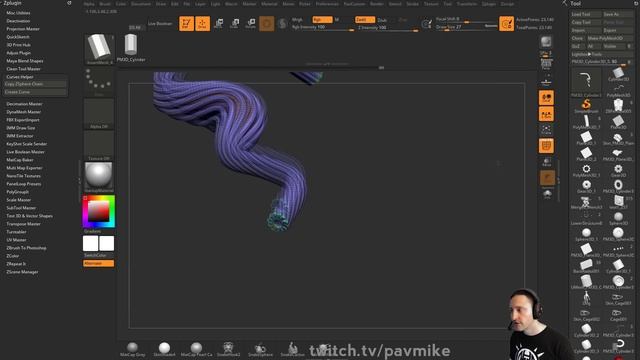The width and height of the screenshot is (640, 360).
Task: Open the Texture Off selector
Action: 99,146
